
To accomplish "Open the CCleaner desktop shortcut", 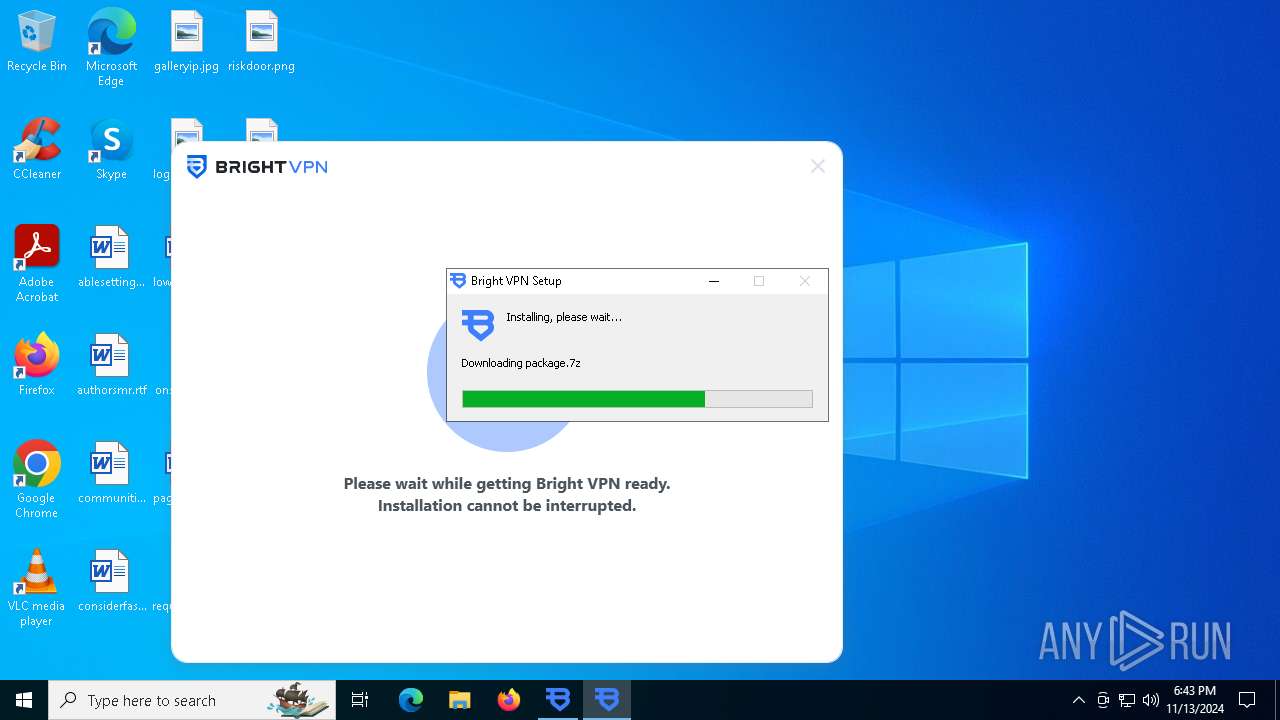I will pyautogui.click(x=37, y=150).
